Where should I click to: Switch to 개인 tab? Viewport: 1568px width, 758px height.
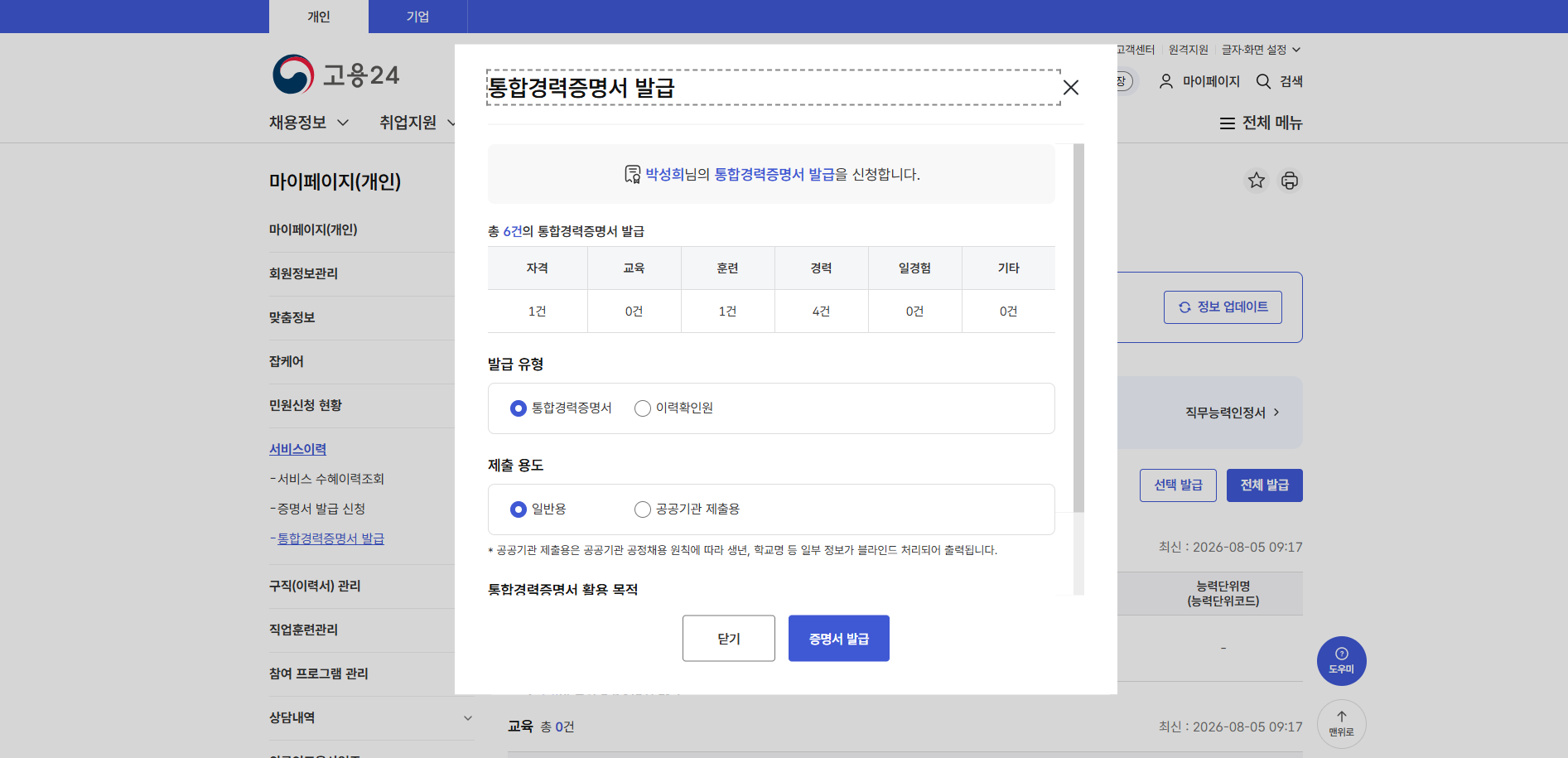tap(319, 17)
